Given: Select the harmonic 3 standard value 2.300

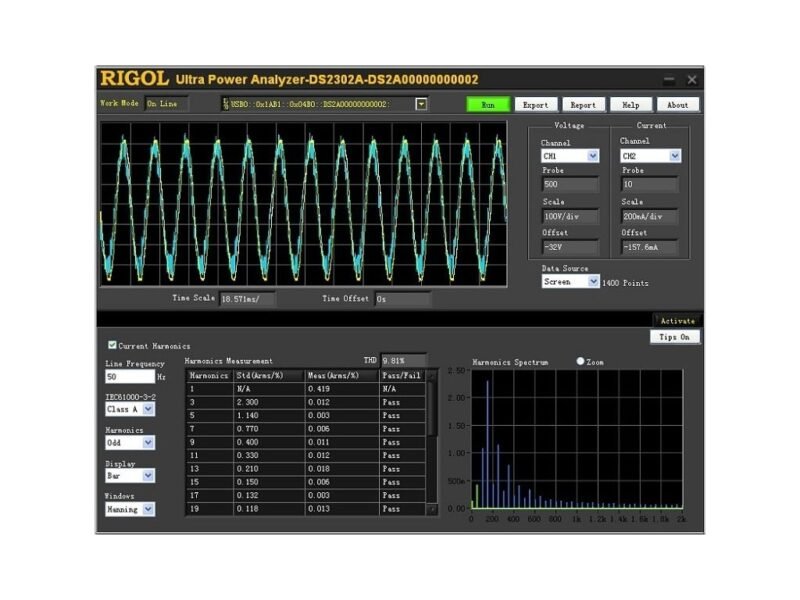Looking at the screenshot, I should pyautogui.click(x=268, y=402).
